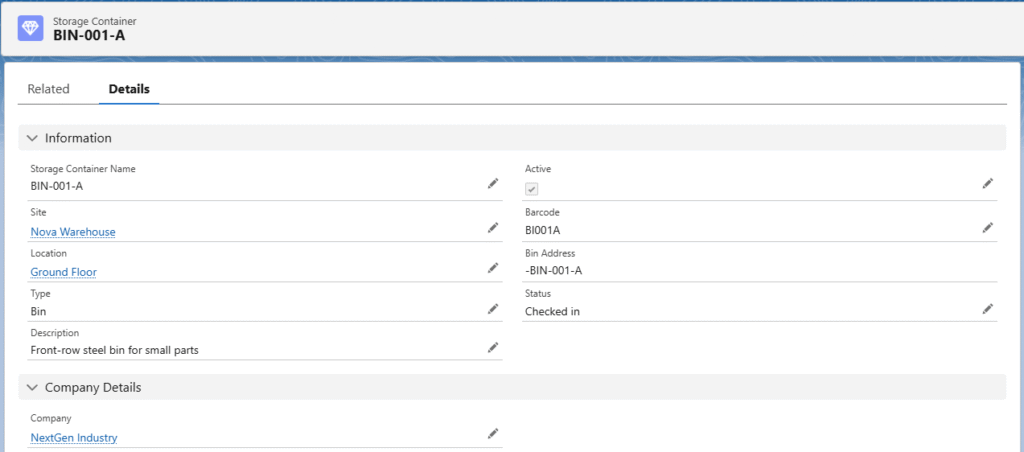Click the Storage Container diamond icon
Image resolution: width=1024 pixels, height=452 pixels.
click(x=30, y=28)
